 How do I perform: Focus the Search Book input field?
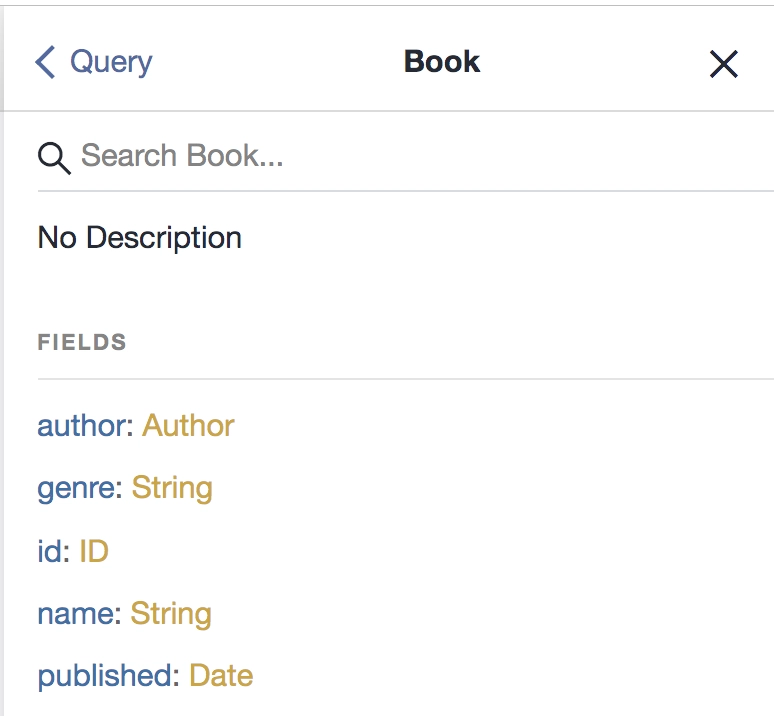tap(427, 156)
